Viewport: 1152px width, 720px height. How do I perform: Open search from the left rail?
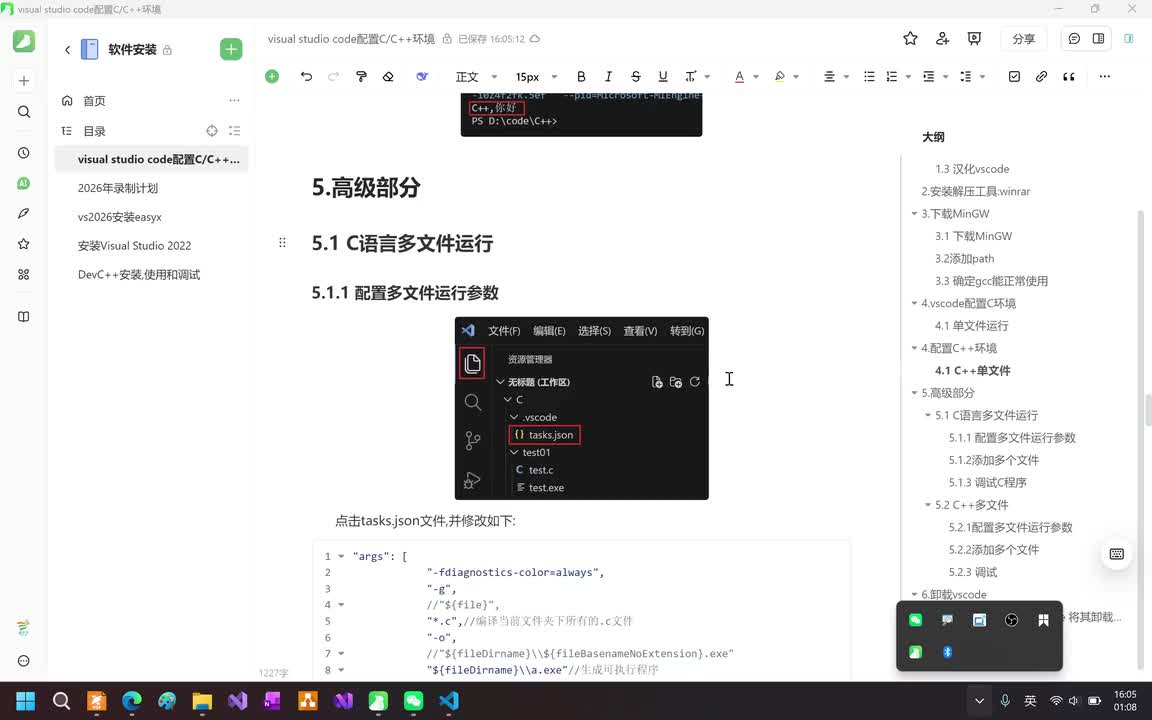click(24, 112)
